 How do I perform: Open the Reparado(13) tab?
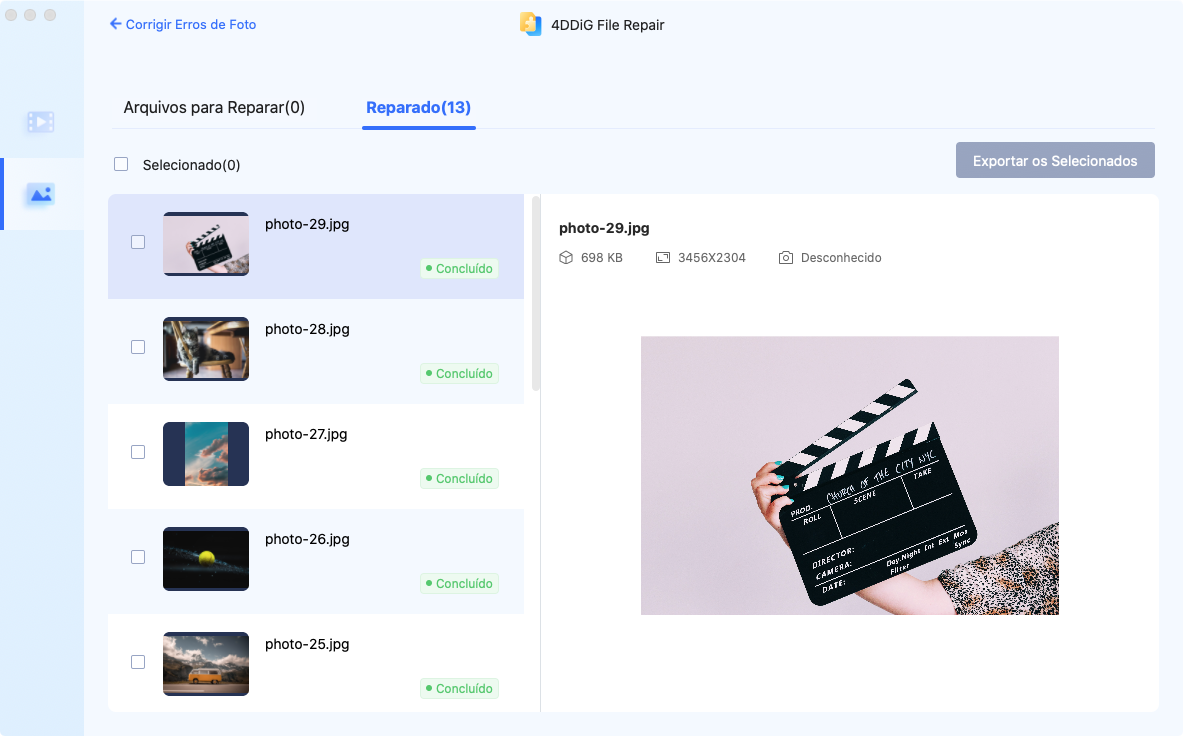click(x=418, y=107)
